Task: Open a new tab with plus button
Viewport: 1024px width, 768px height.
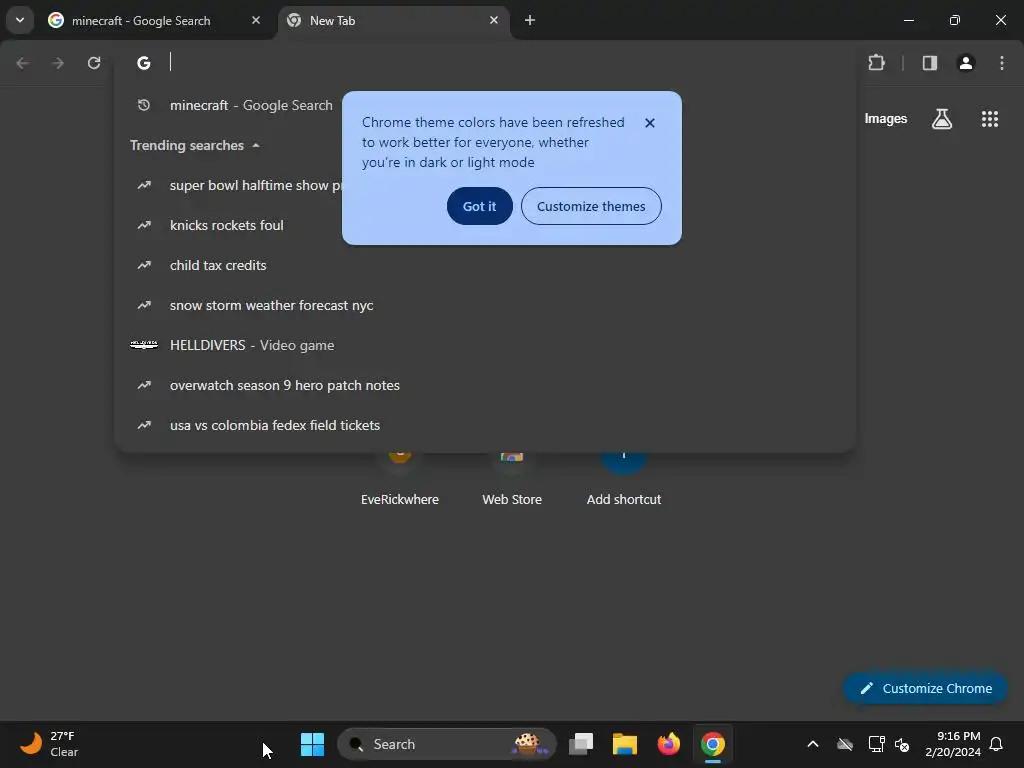Action: 530,20
